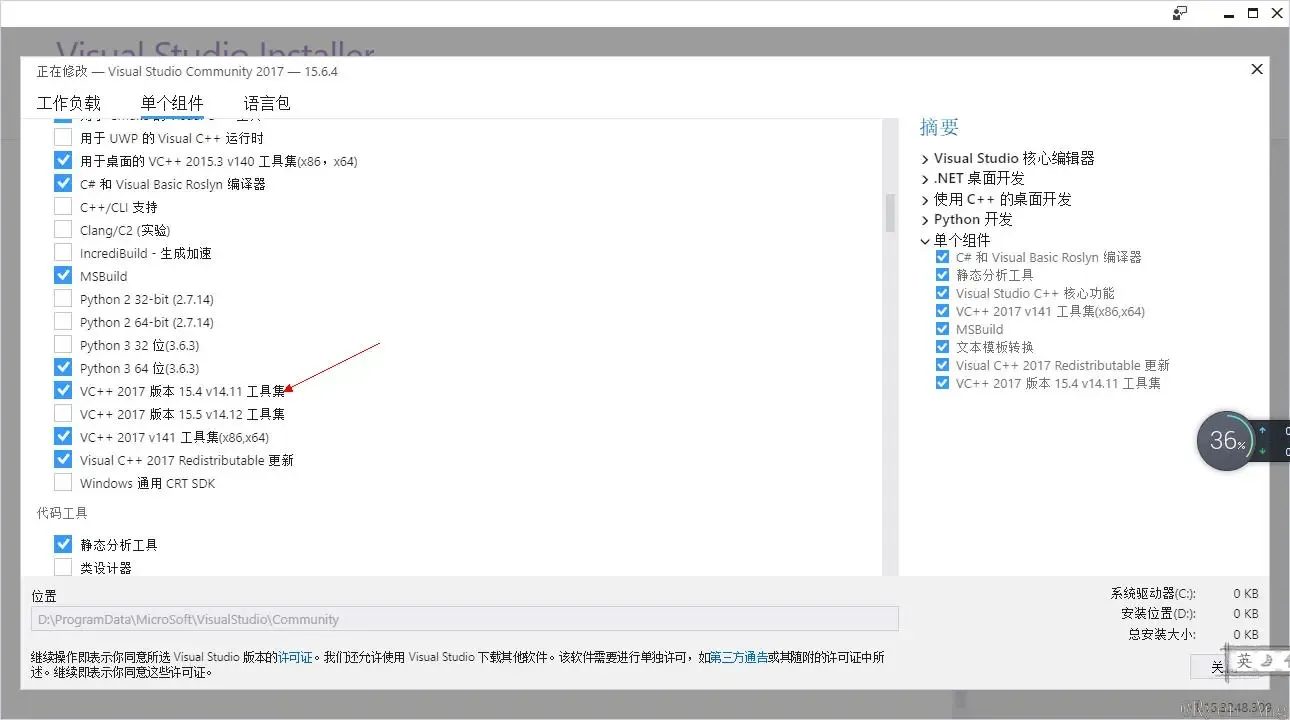Screen dimensions: 1290x720
Task: Check VC++ 2017 版本 15.5 v14.12 工具集
Action: 63,414
